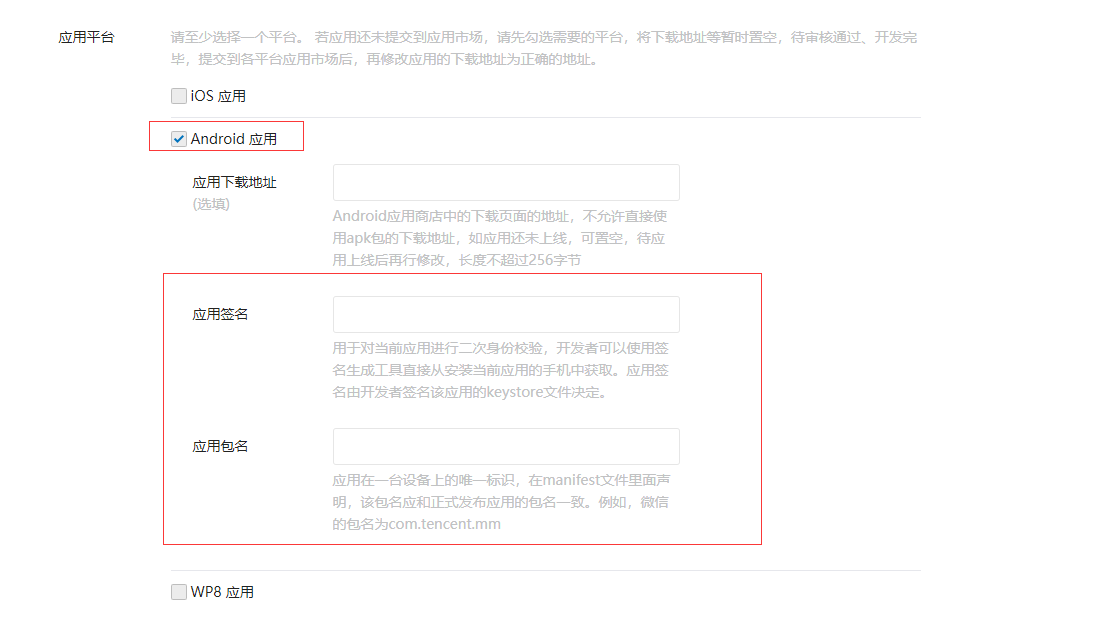
Task: Click the manifest package name help text
Action: [x=501, y=502]
